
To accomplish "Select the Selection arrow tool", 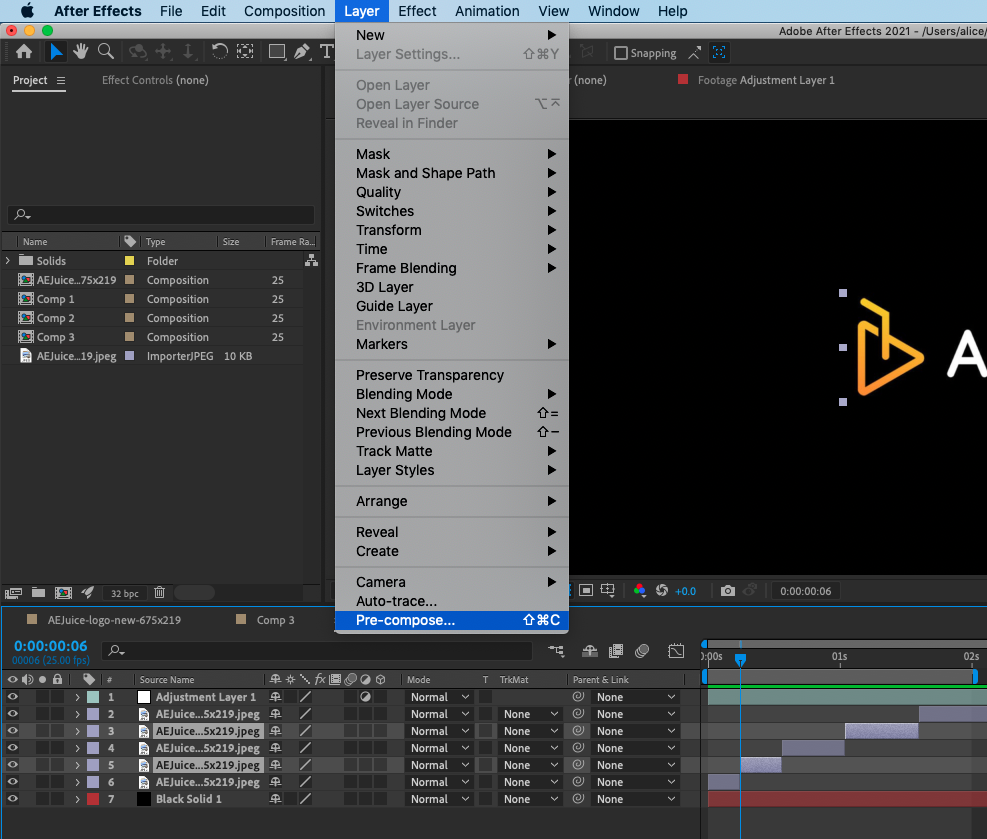I will pos(55,52).
